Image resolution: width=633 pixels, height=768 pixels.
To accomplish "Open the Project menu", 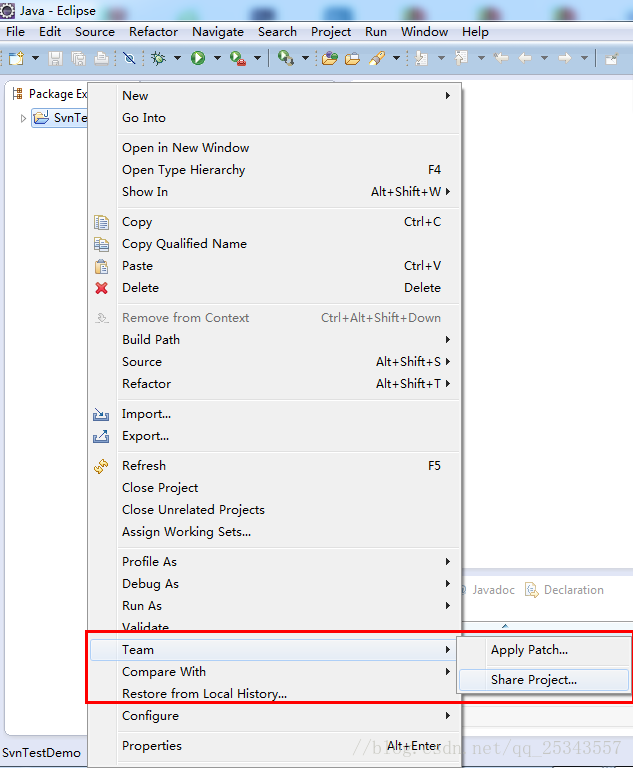I will click(x=331, y=32).
